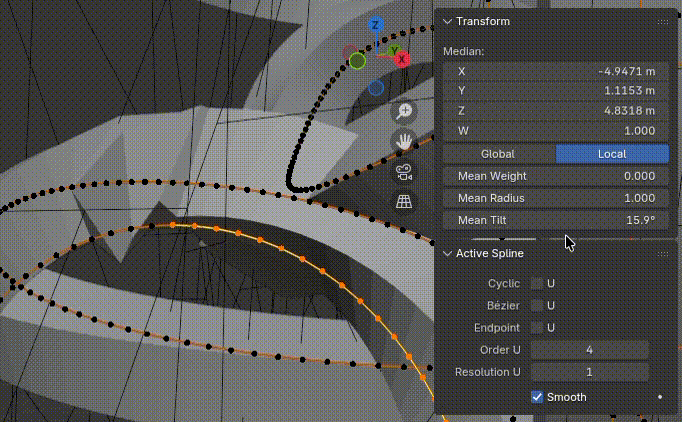This screenshot has height=422, width=682.
Task: Switch perspective/orthographic with the grid icon
Action: (x=404, y=202)
